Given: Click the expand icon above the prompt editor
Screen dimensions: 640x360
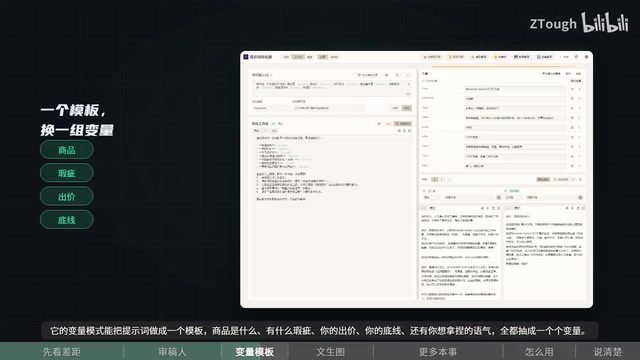Looking at the screenshot, I should pyautogui.click(x=409, y=131).
